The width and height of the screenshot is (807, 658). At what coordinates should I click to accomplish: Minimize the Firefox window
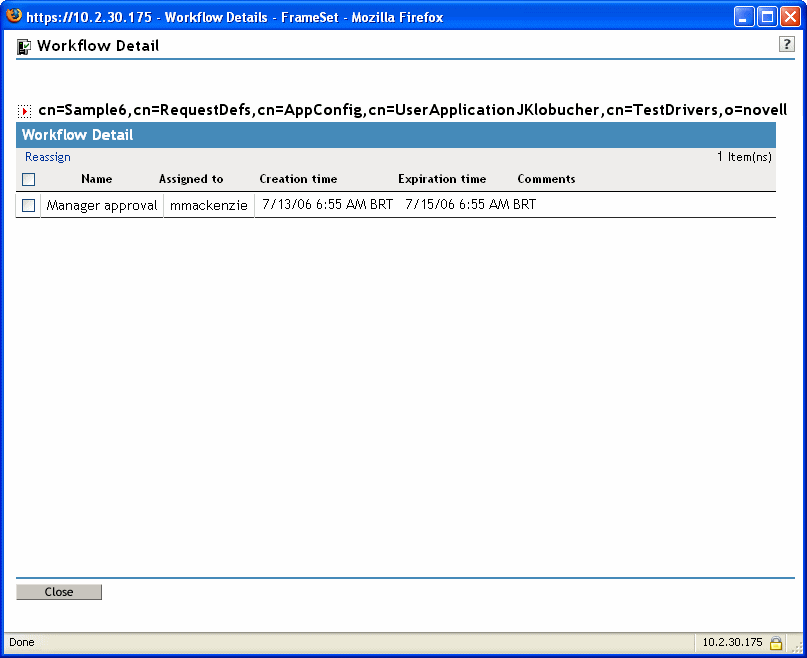tap(743, 17)
